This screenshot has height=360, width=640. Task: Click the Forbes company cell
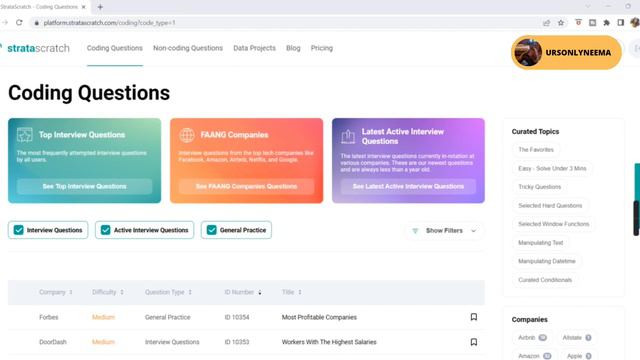click(x=49, y=317)
